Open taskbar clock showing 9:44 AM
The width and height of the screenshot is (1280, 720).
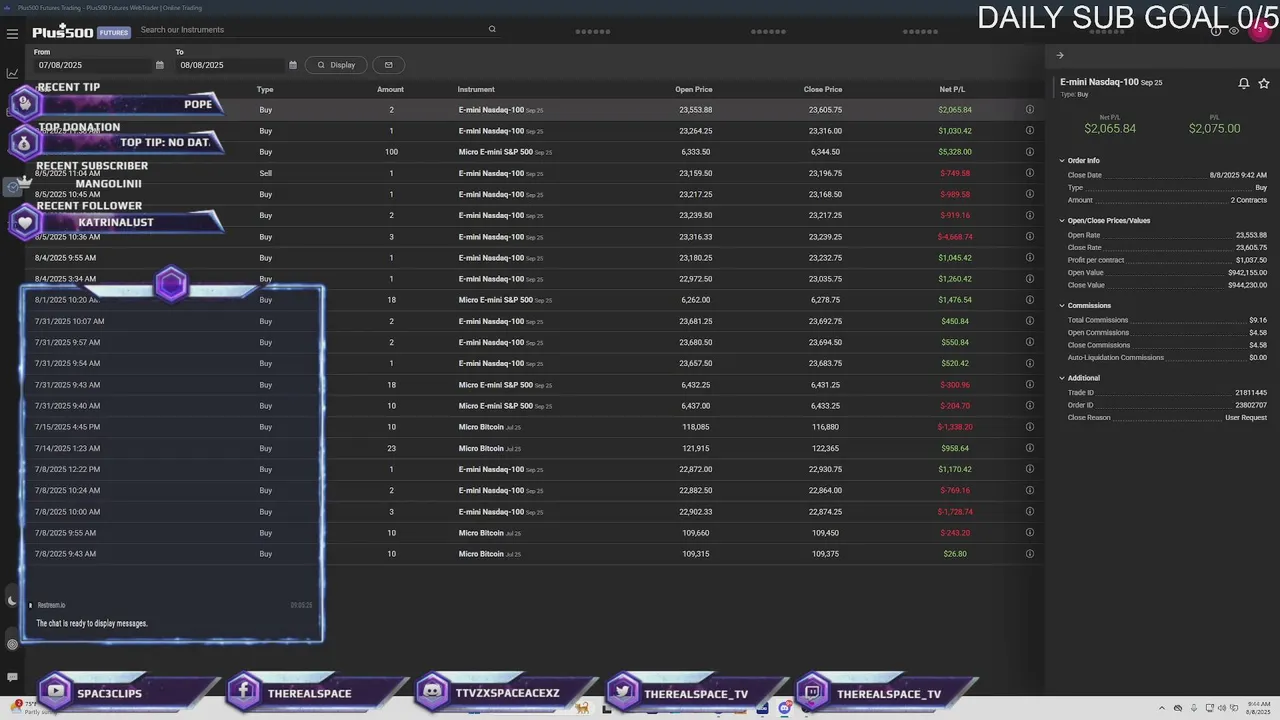point(1257,708)
